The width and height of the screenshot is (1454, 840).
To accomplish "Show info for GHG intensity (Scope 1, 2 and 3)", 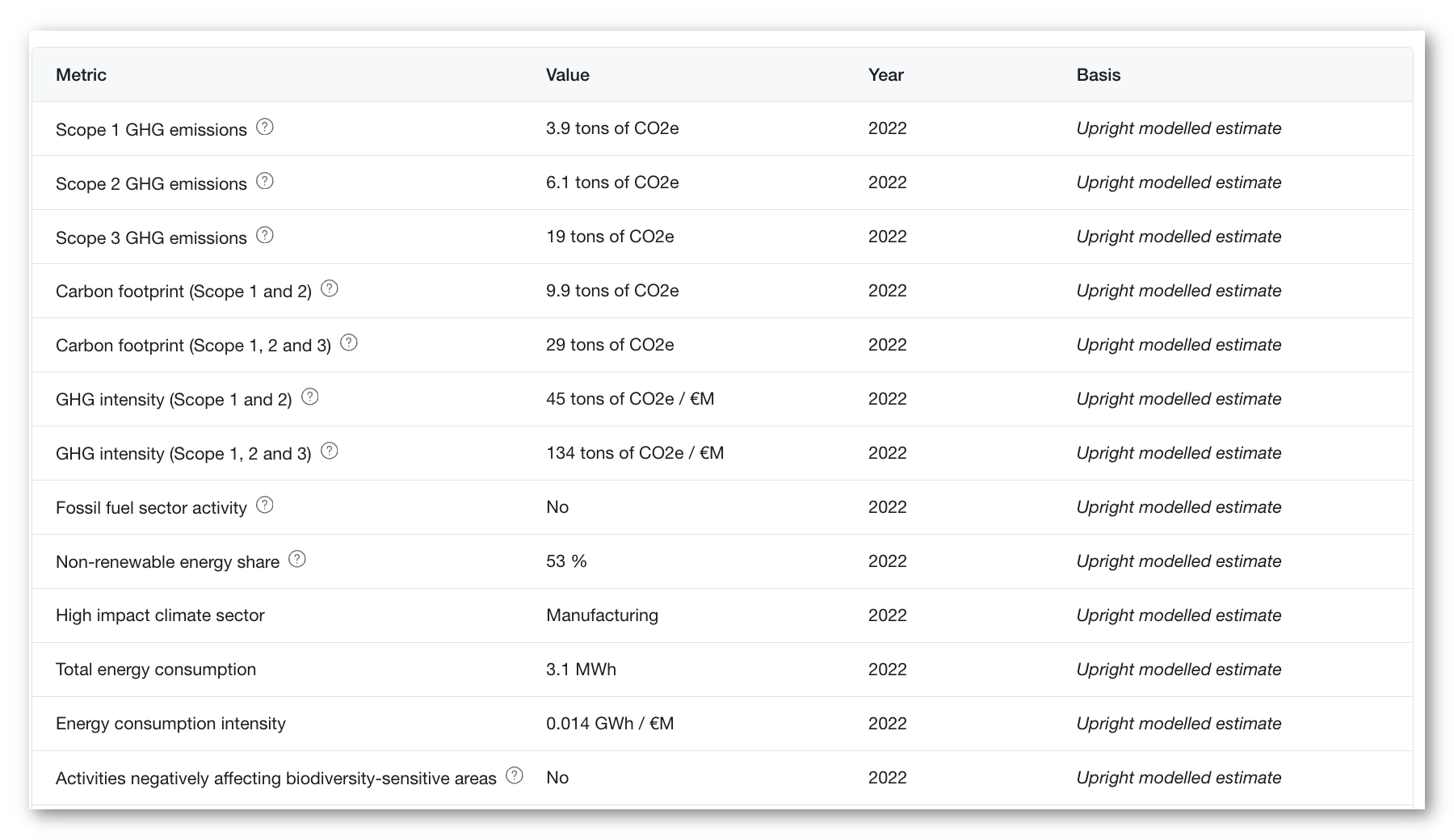I will click(x=330, y=451).
